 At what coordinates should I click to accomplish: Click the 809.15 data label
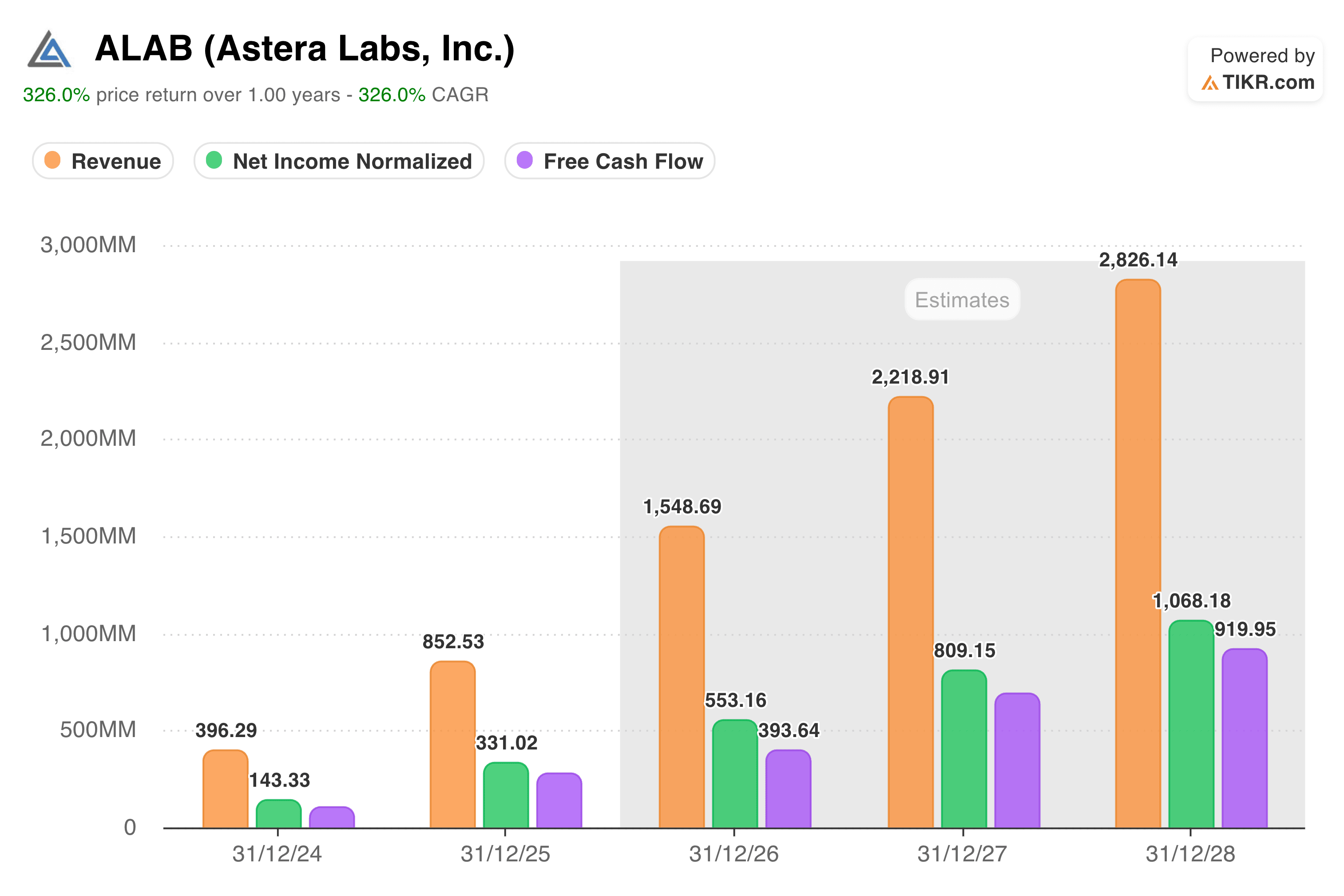[x=964, y=651]
